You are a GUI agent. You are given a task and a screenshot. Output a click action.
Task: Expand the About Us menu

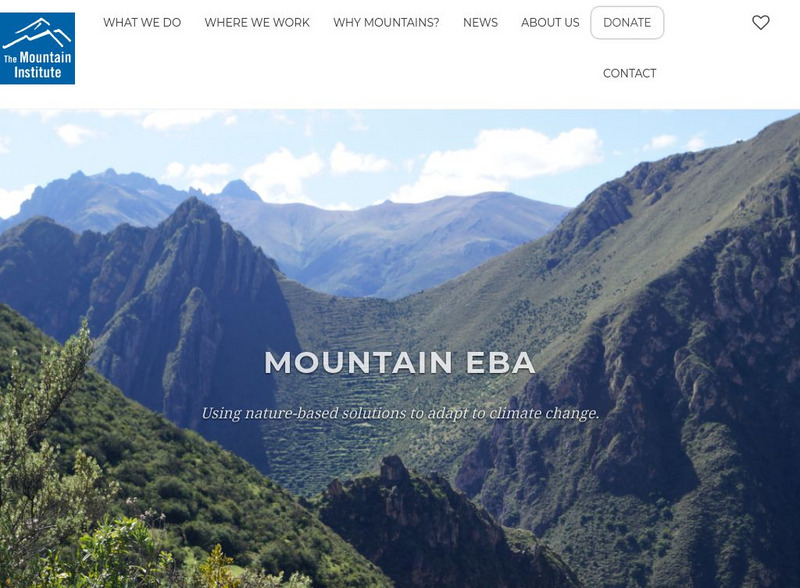tap(550, 22)
